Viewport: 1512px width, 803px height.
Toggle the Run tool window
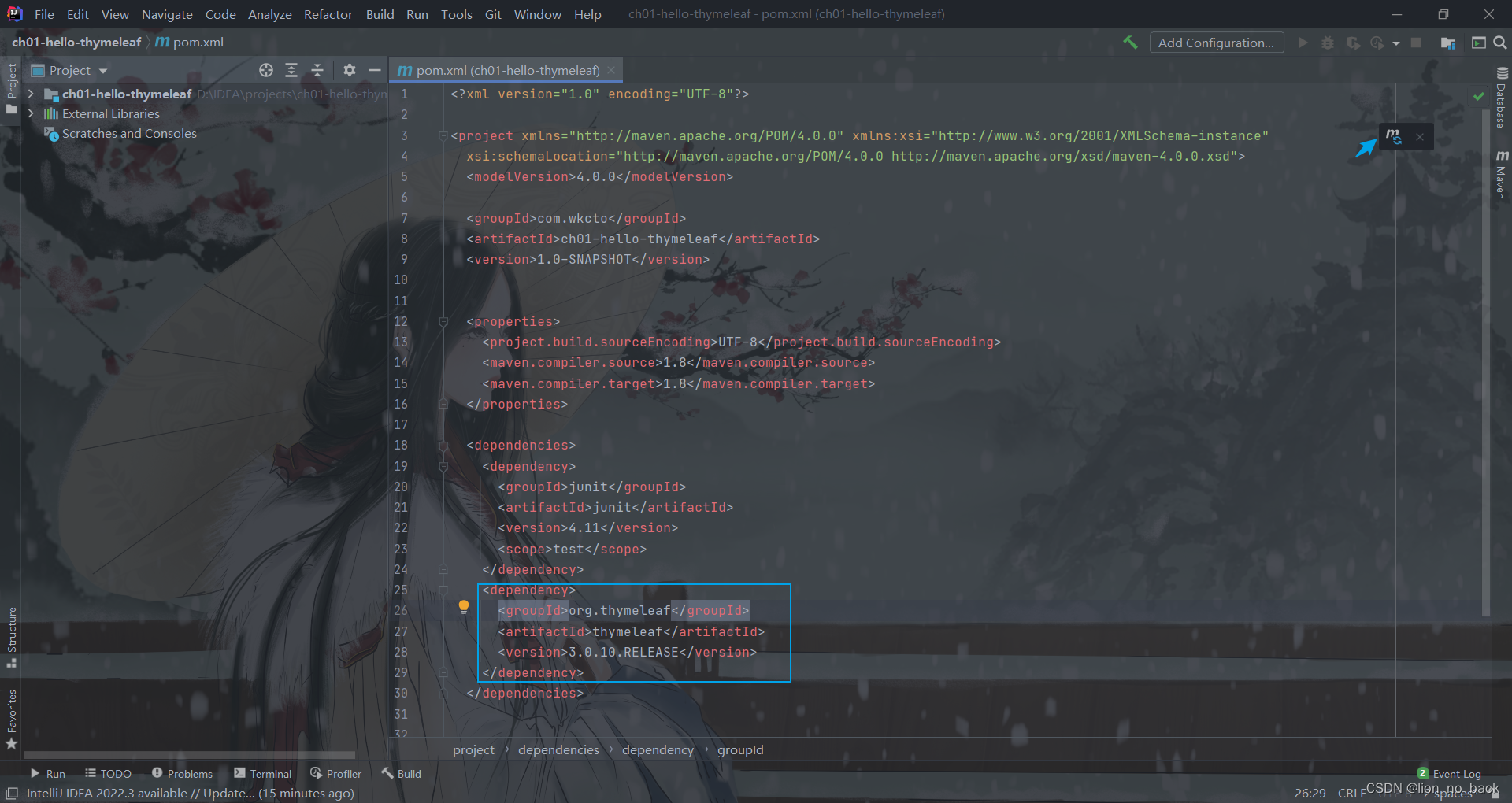47,774
